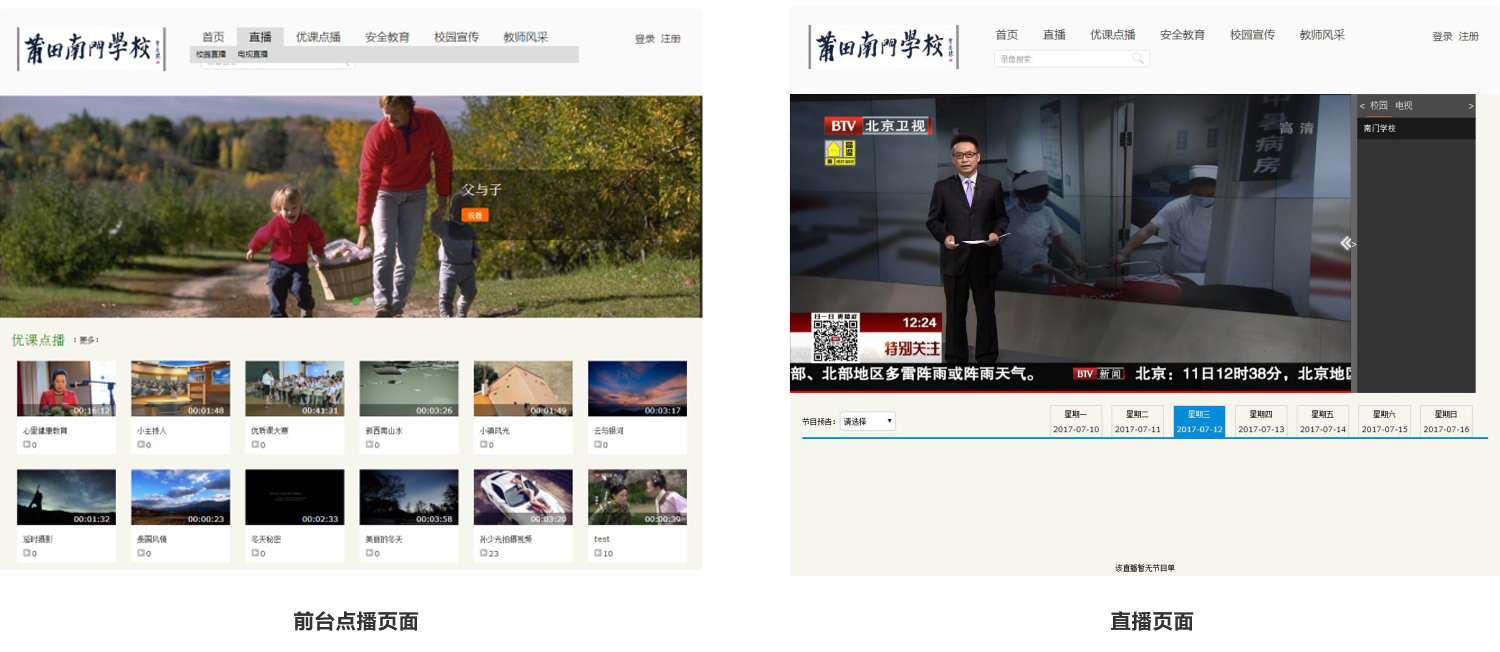
Task: Click the search magnifier icon on live page
Action: (x=1137, y=59)
